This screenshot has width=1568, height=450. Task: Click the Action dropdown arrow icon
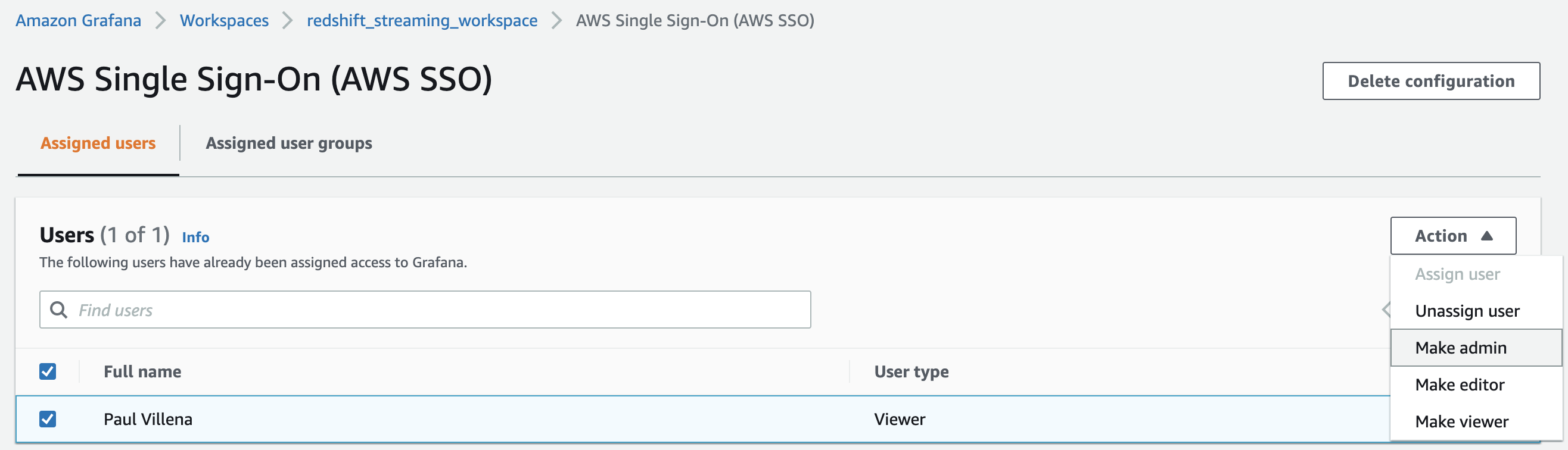click(1486, 236)
